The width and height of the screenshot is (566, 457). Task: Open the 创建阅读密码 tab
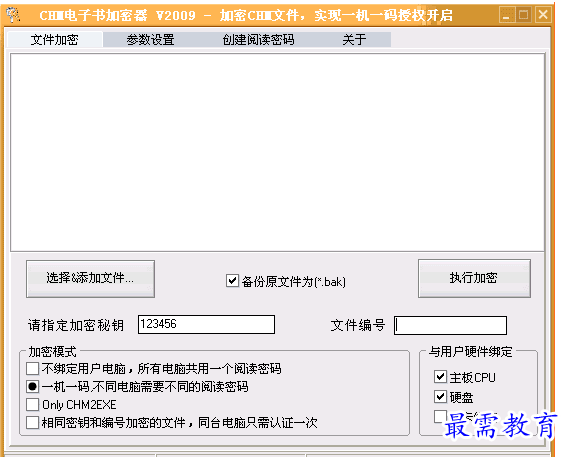point(258,39)
